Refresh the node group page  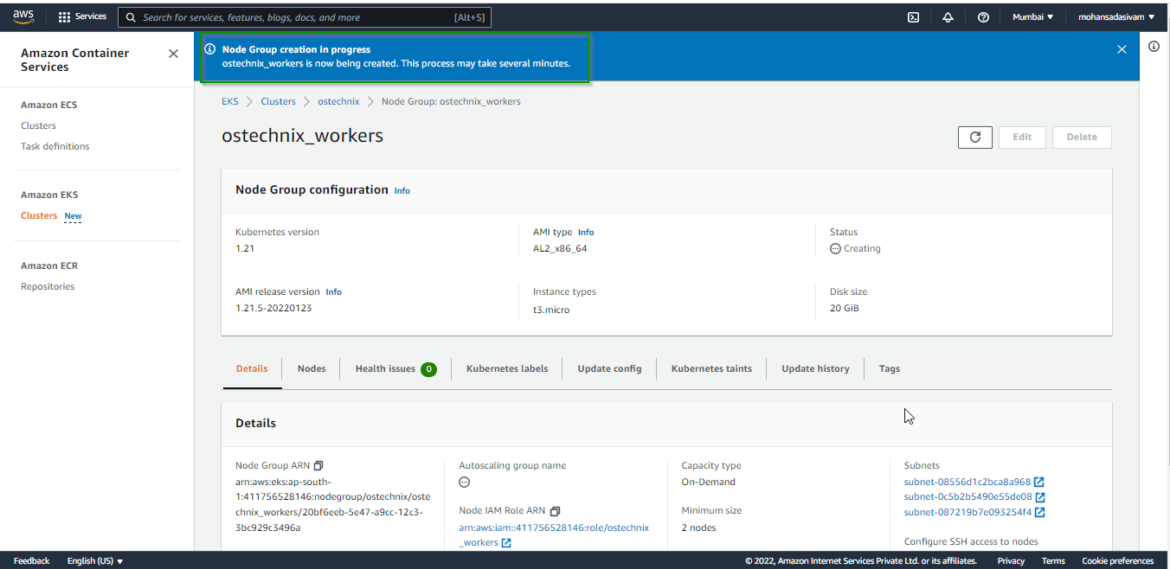pyautogui.click(x=975, y=137)
